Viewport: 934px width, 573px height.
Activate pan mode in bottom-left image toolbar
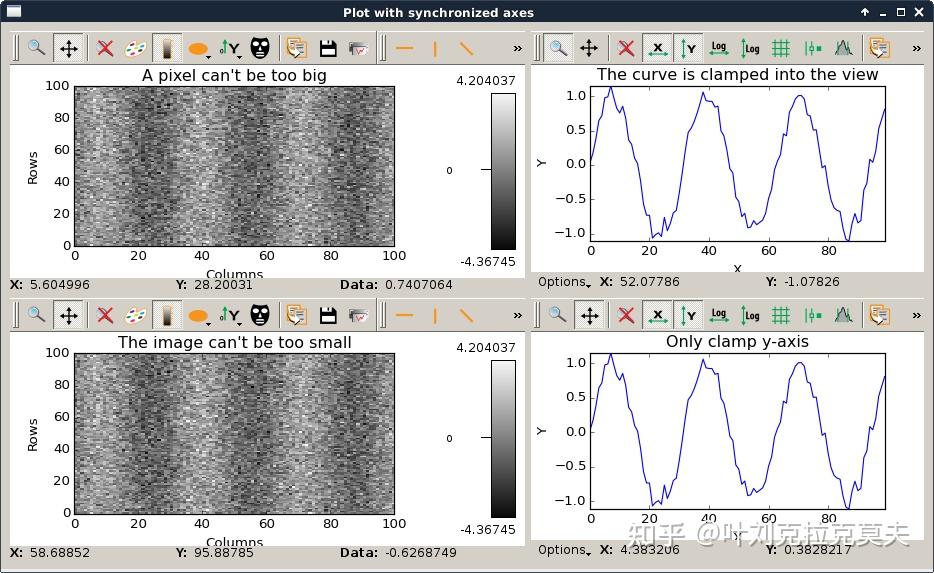(x=69, y=316)
